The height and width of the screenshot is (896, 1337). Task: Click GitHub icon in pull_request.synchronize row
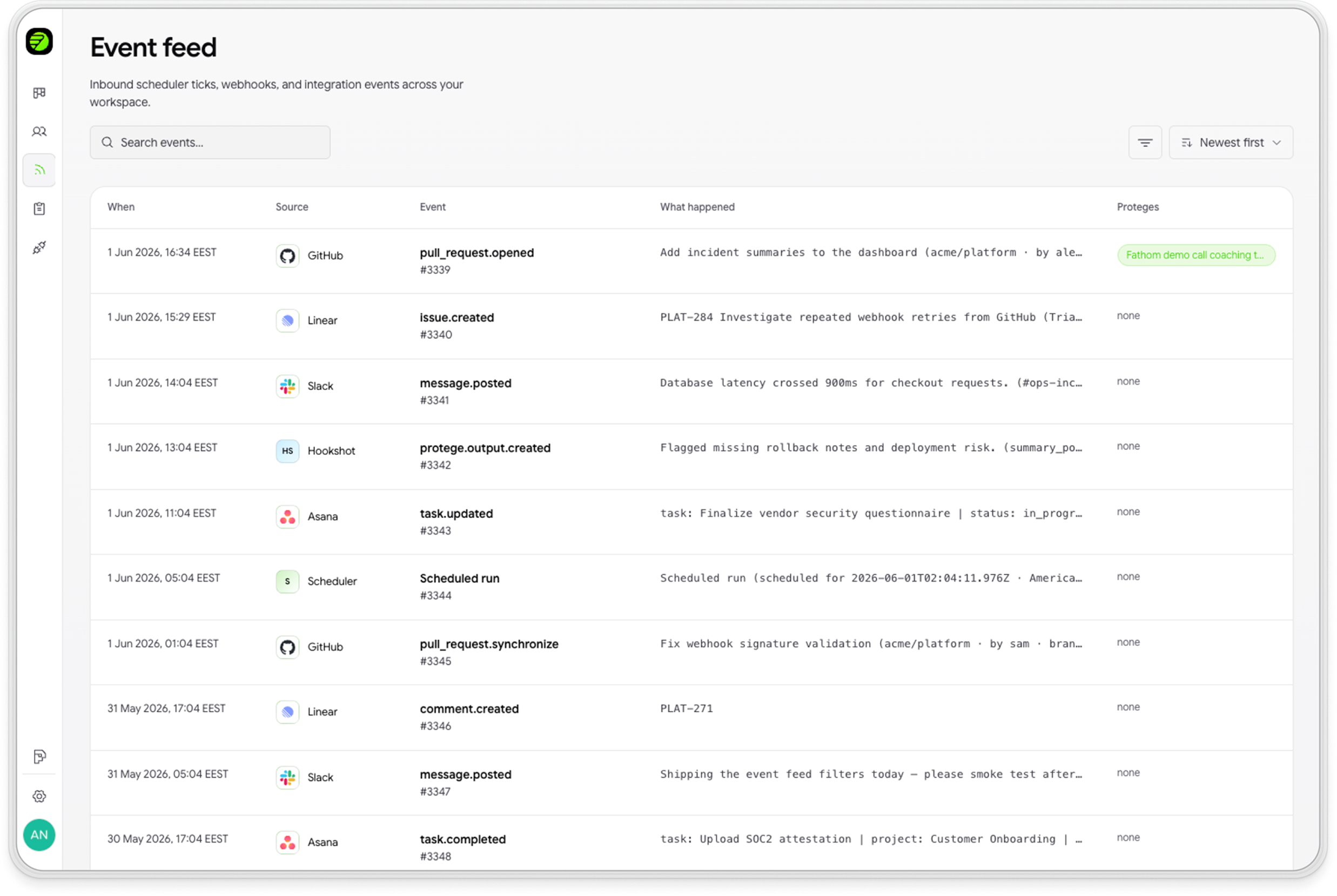click(287, 647)
